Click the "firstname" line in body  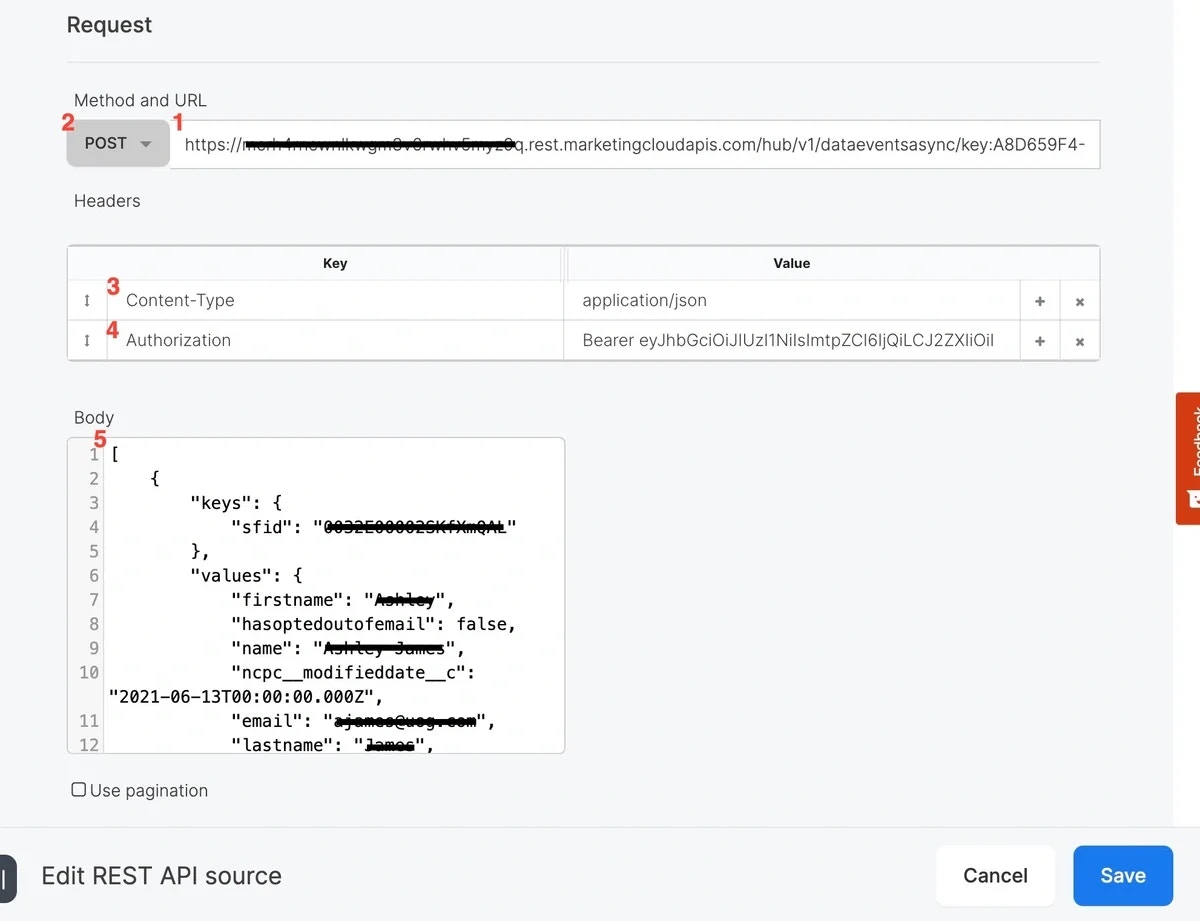343,600
